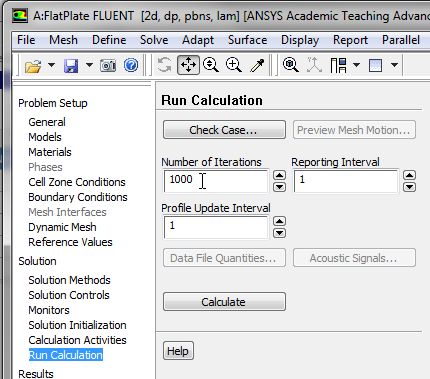Expand the dropdown arrow beside the folder icon

tap(51, 65)
